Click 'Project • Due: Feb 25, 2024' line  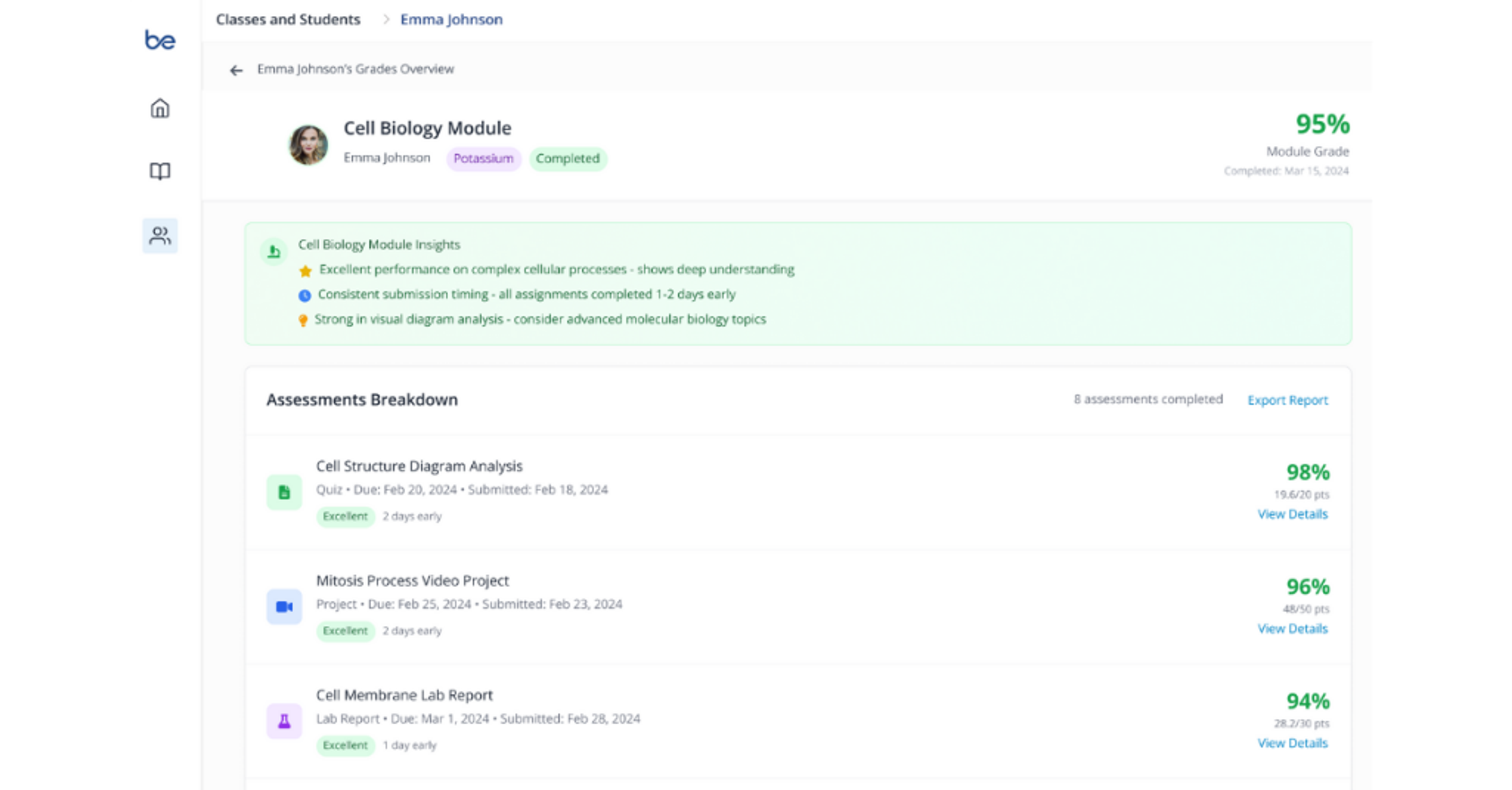[x=469, y=605]
